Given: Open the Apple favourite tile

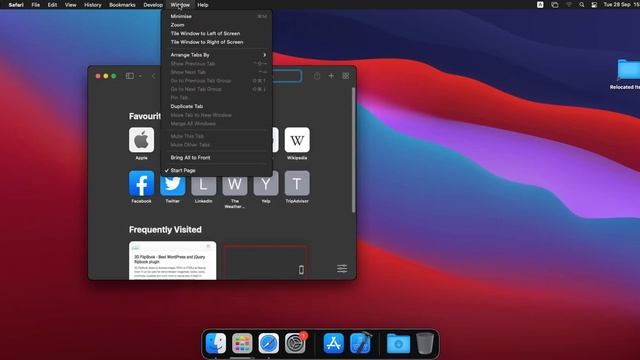Looking at the screenshot, I should click(x=141, y=140).
